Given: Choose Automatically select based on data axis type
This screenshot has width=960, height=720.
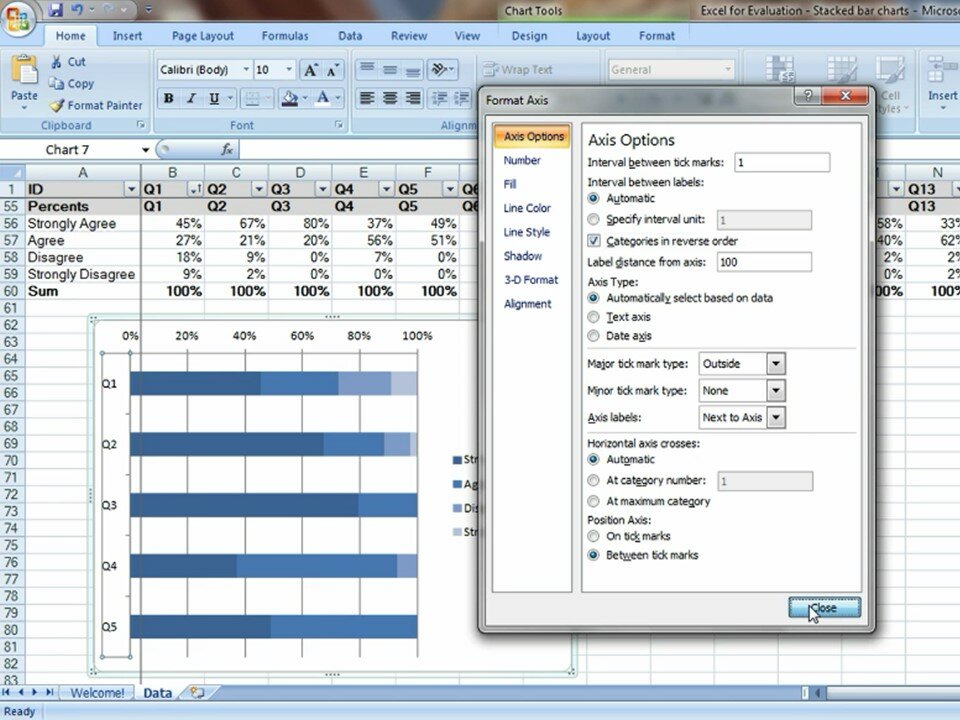Looking at the screenshot, I should [593, 298].
